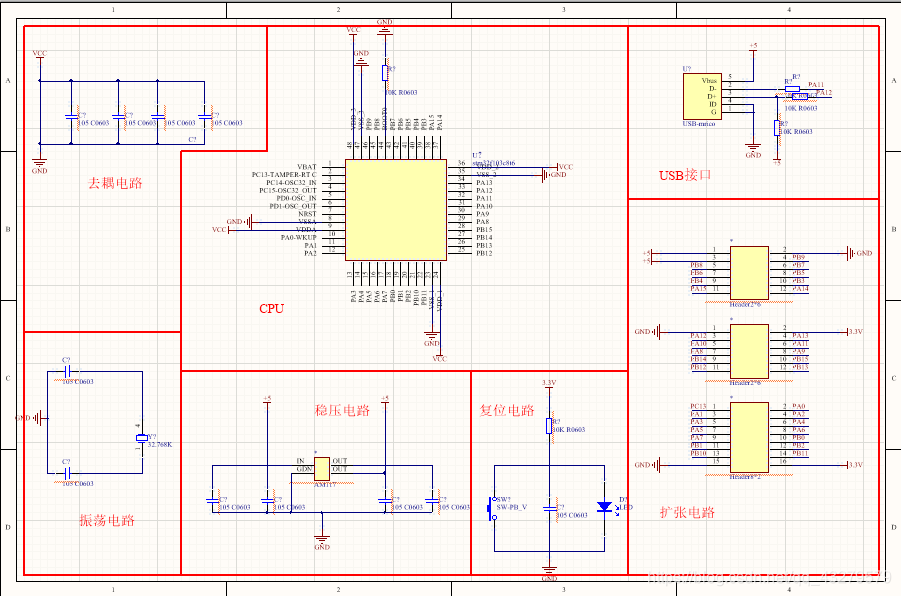Click the ID pin label on USB connector

tap(713, 104)
